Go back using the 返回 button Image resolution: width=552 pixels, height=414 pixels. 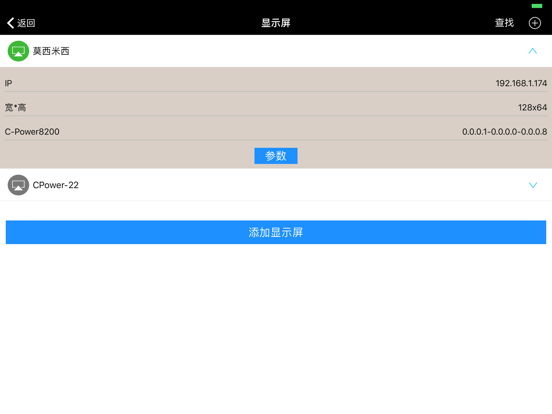click(21, 23)
